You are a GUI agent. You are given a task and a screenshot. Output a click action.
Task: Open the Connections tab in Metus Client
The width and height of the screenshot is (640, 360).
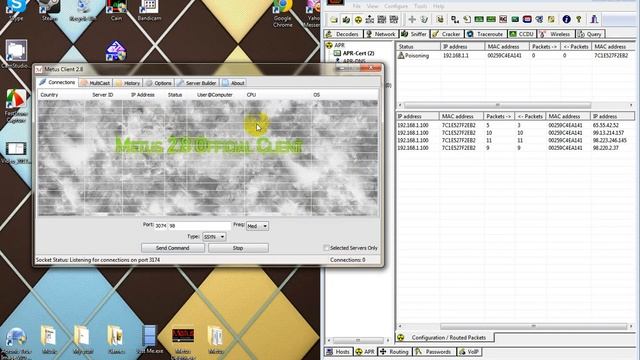click(x=57, y=82)
